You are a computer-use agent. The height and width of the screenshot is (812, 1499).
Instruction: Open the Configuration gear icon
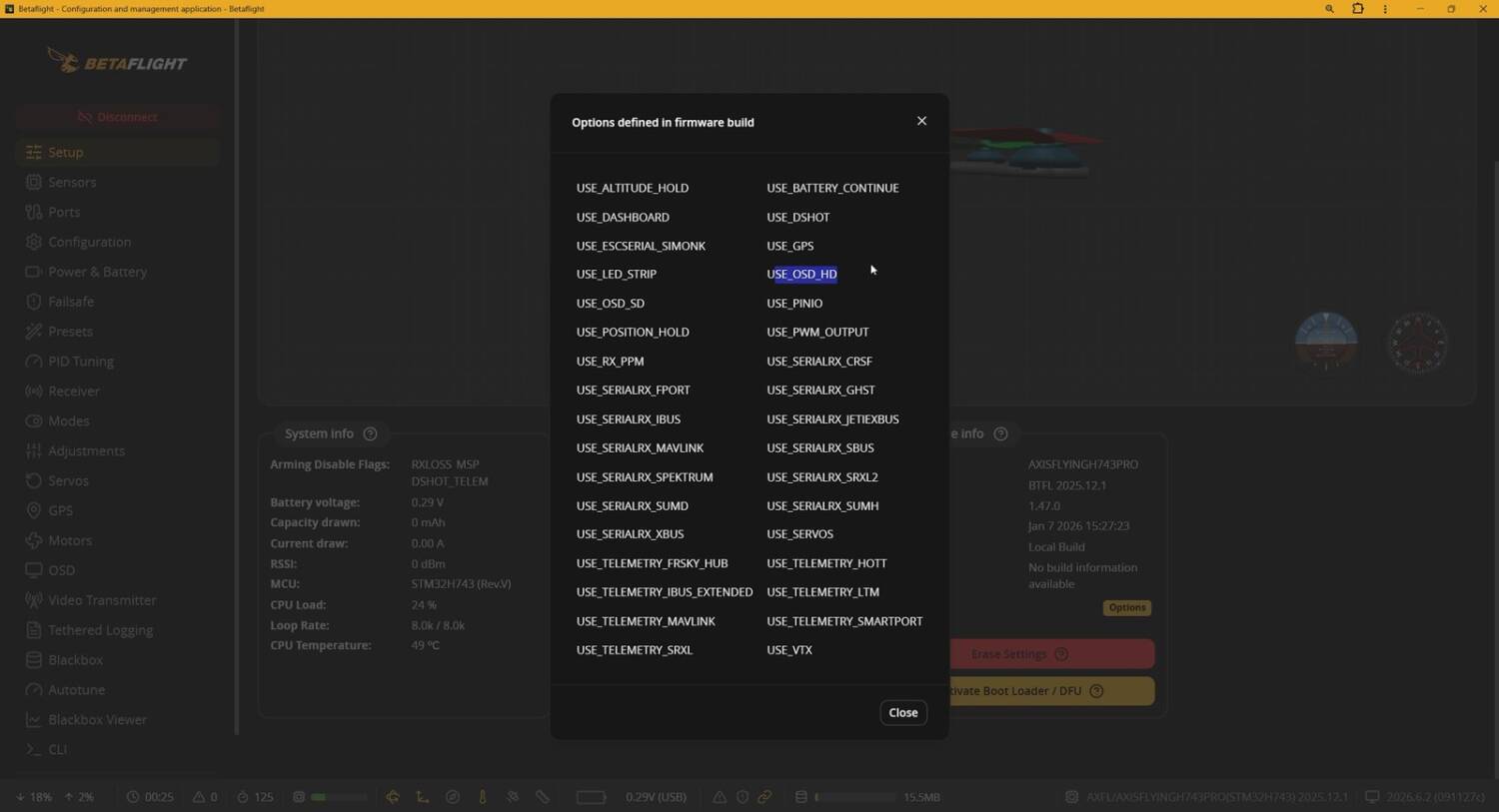[x=34, y=242]
